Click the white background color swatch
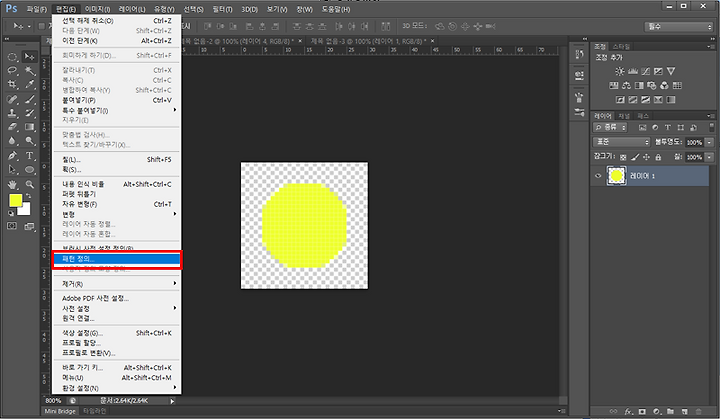720x419 pixels. [x=25, y=210]
